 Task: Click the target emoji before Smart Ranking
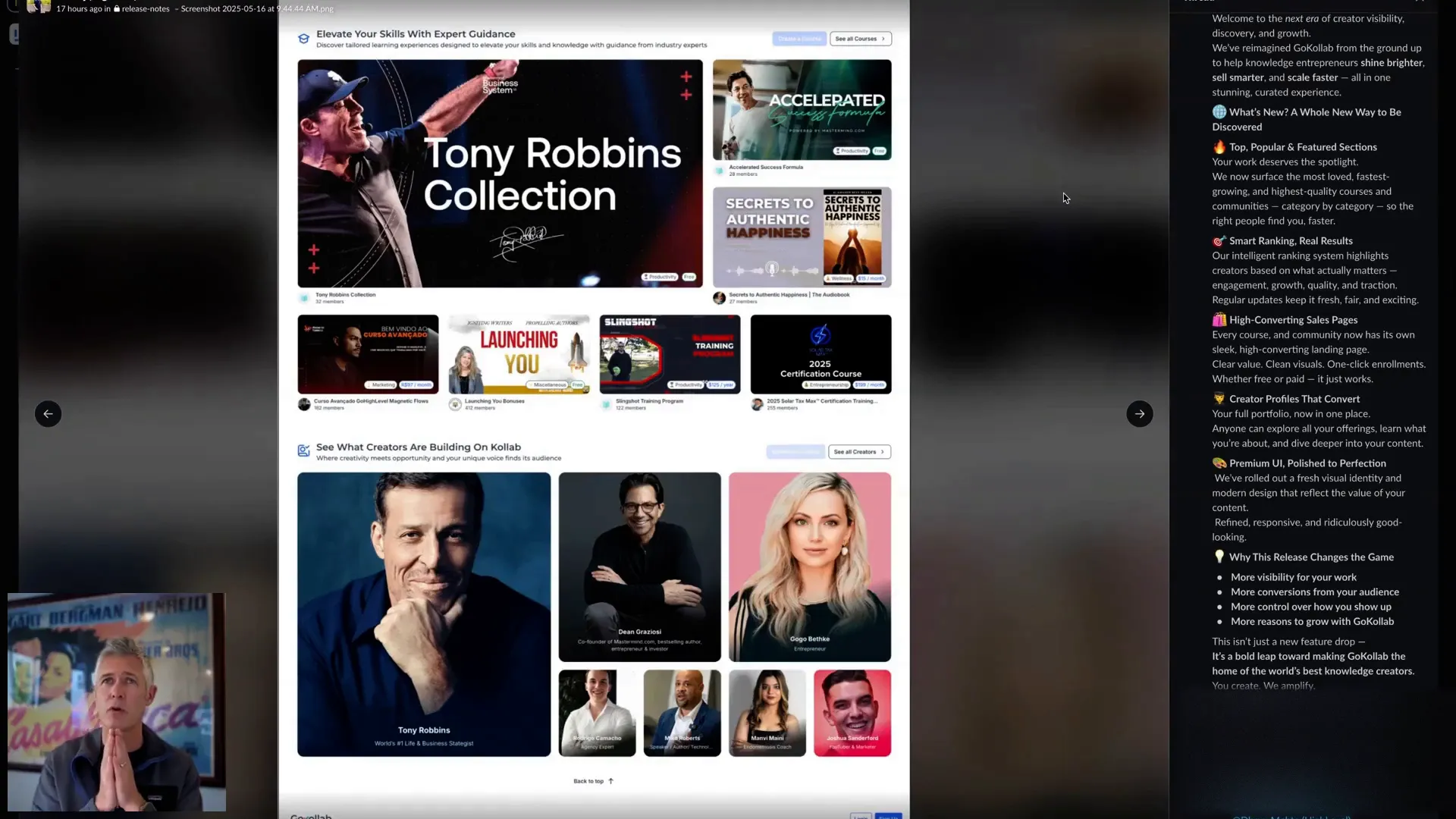1219,241
